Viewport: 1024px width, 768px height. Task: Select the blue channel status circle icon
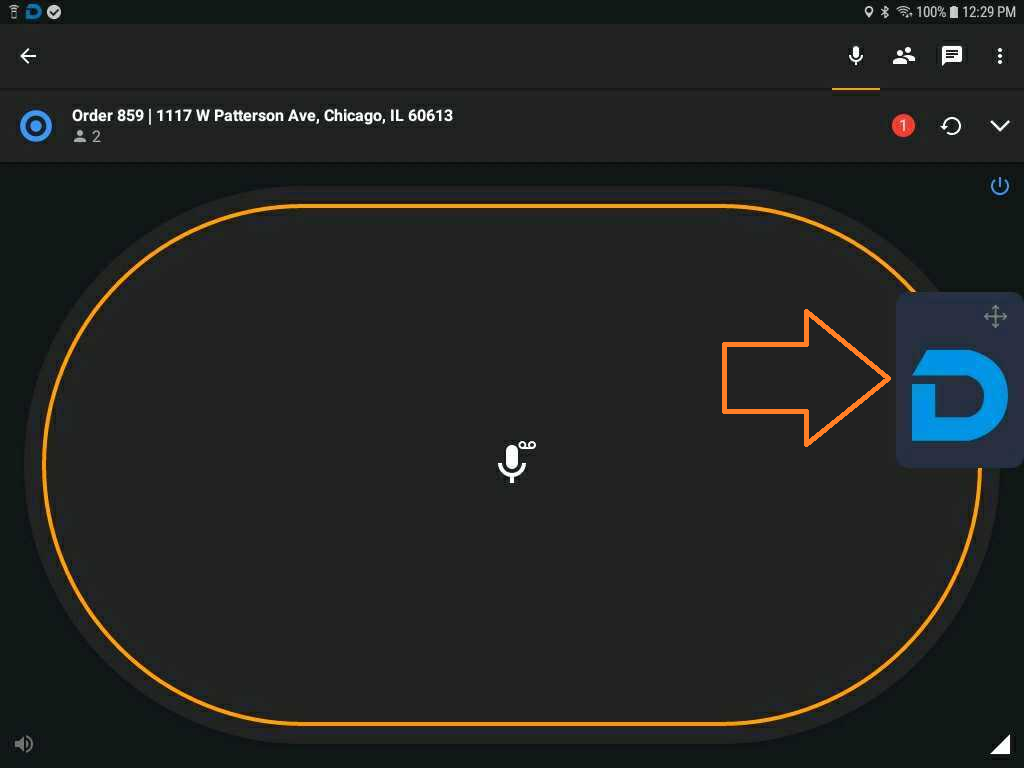[x=36, y=125]
